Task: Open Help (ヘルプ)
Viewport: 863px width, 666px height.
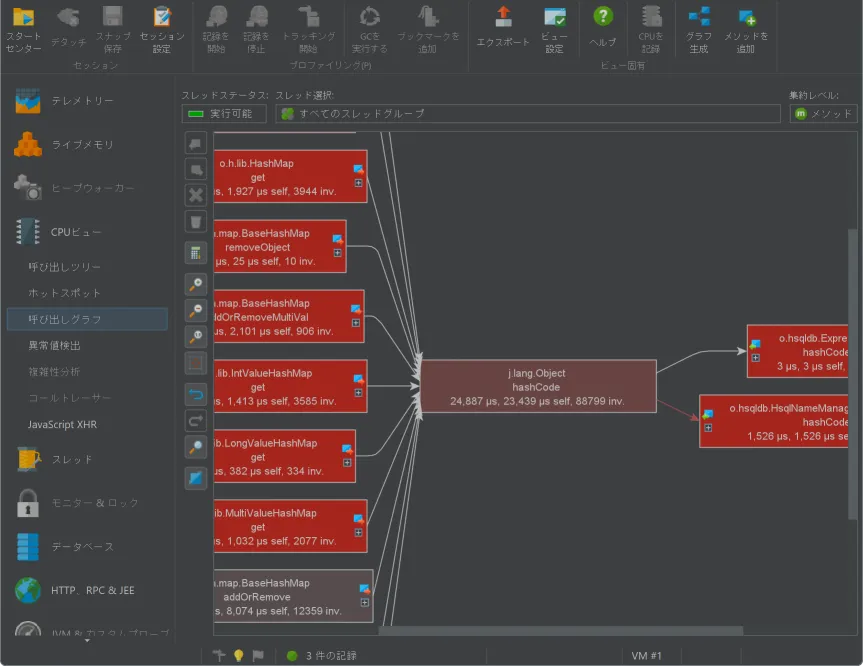Action: pyautogui.click(x=603, y=28)
